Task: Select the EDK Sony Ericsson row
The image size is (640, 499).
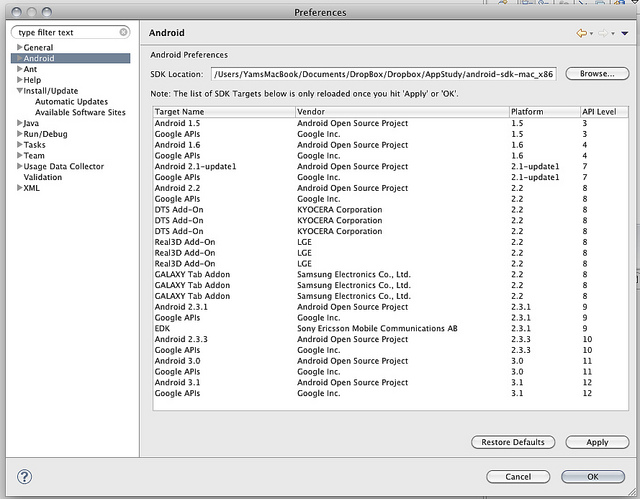Action: tap(391, 328)
